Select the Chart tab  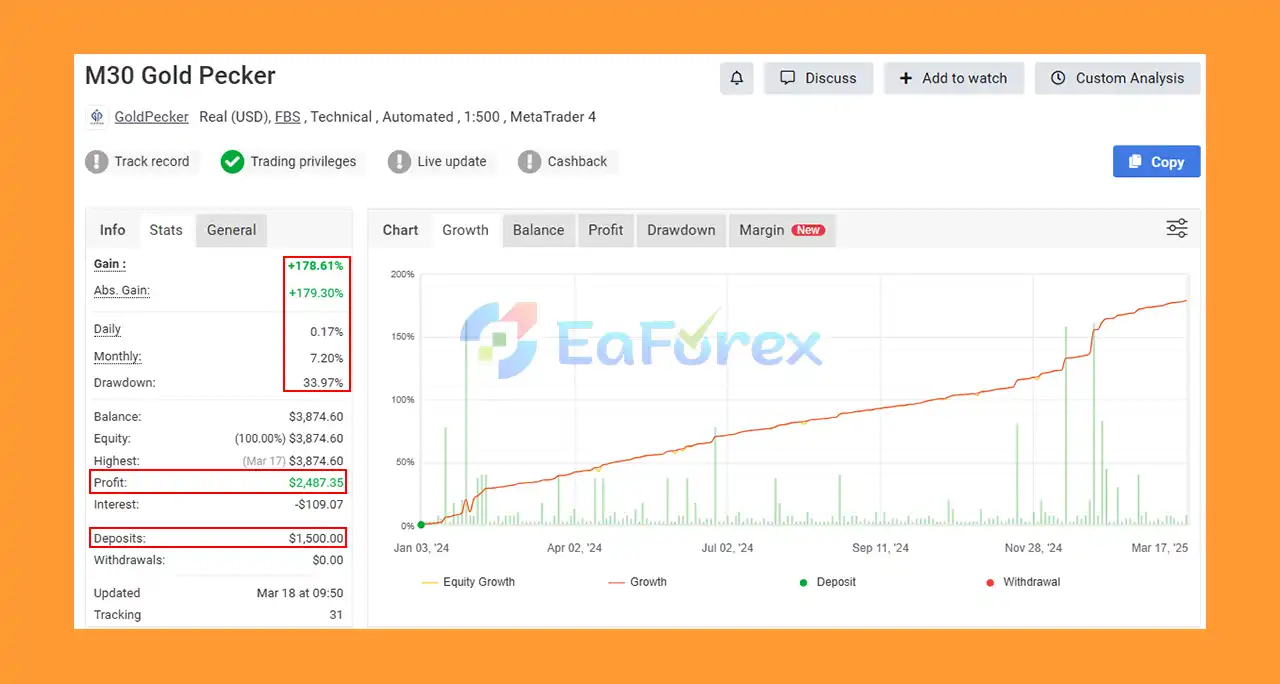400,230
